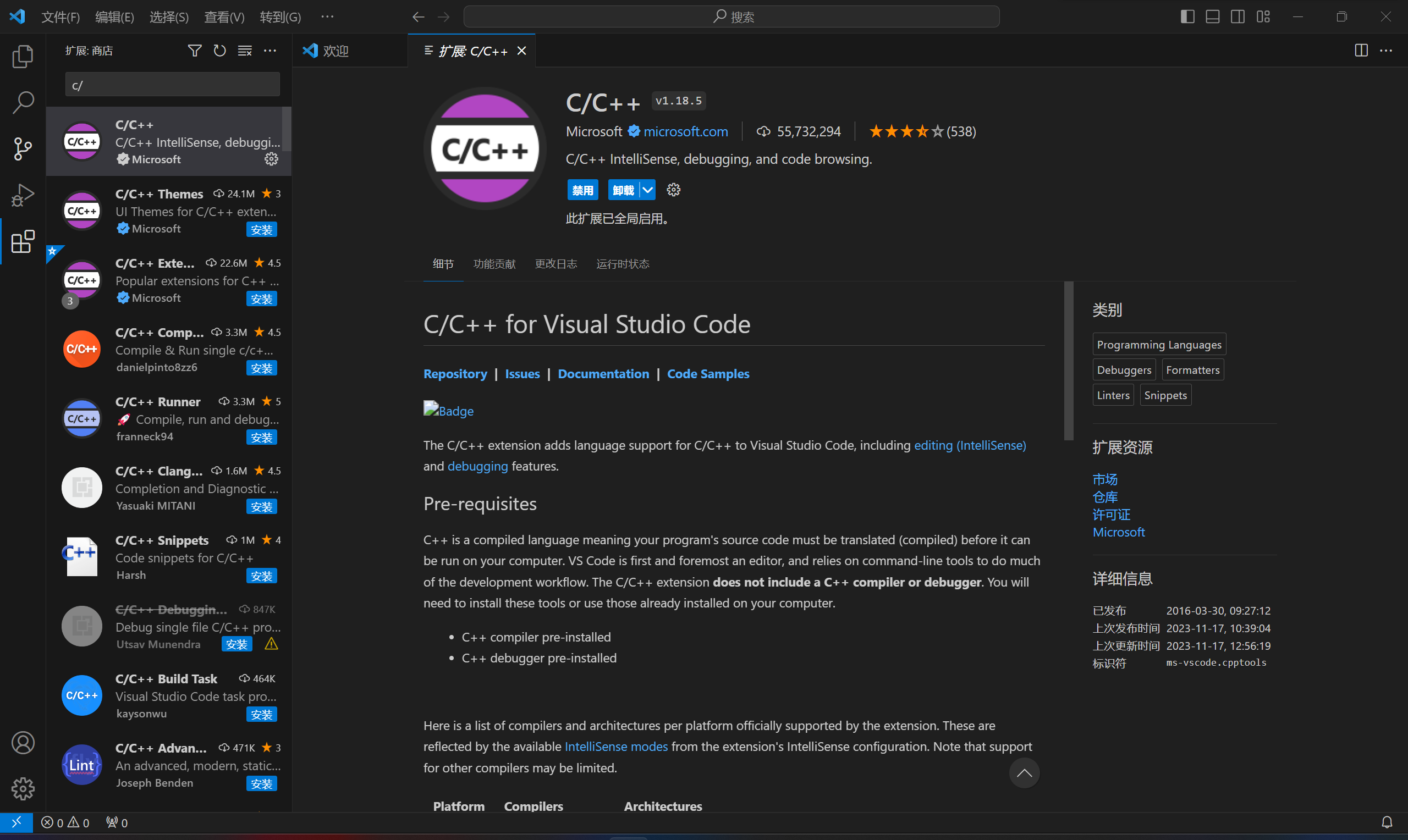Open the 查看(V) menu
This screenshot has height=840, width=1408.
[x=224, y=17]
